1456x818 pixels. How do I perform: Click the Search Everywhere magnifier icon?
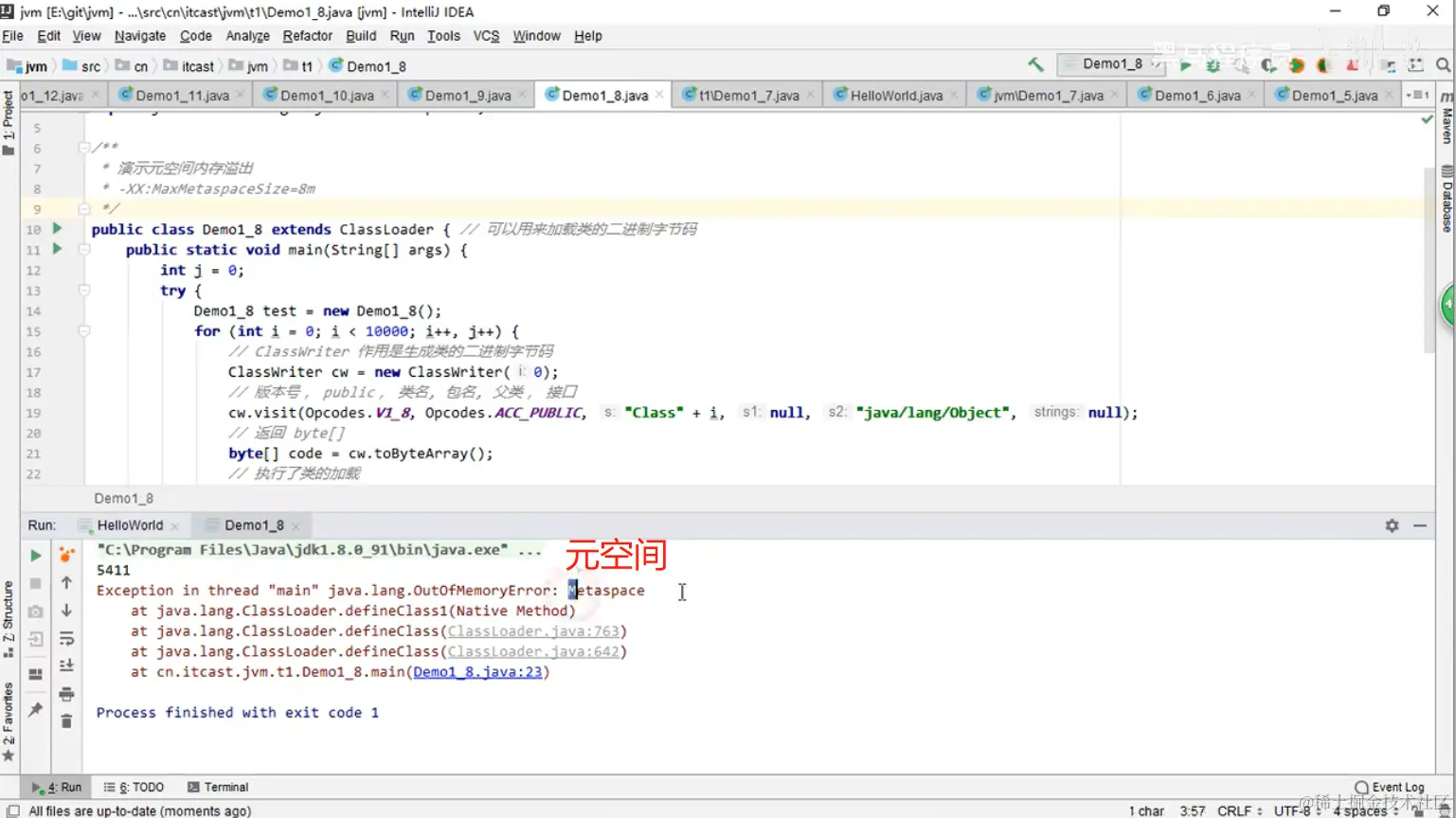tap(1443, 65)
